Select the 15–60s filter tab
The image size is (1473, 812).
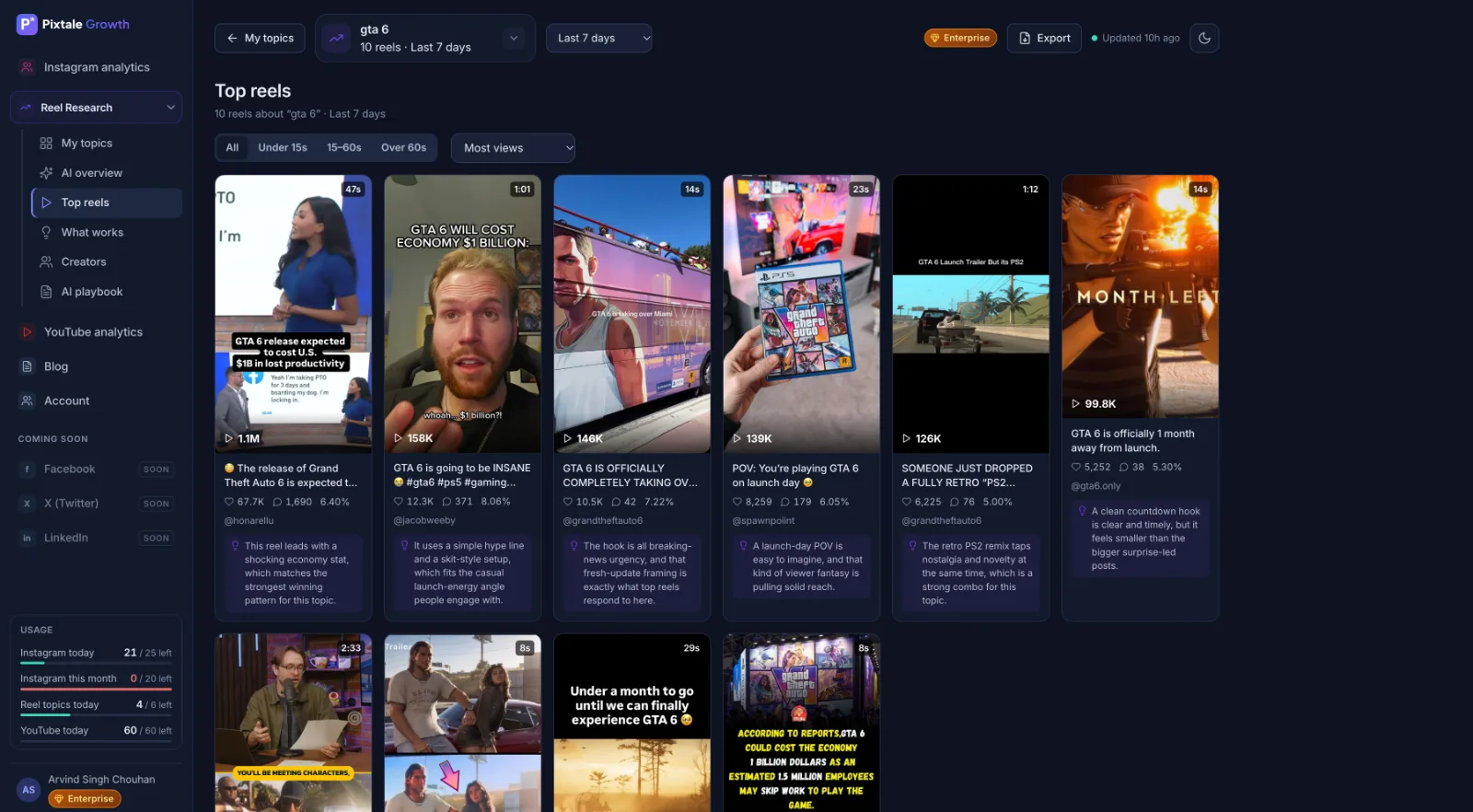pos(344,147)
